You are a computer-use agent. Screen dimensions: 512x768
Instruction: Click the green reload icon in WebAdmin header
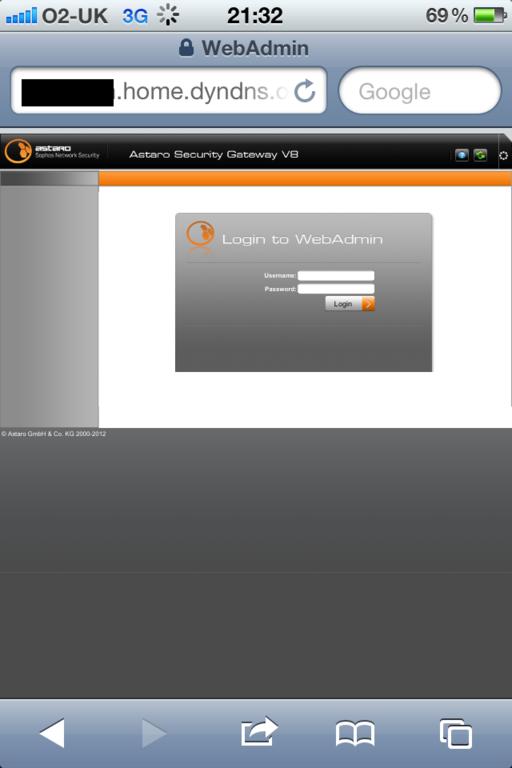pyautogui.click(x=480, y=155)
